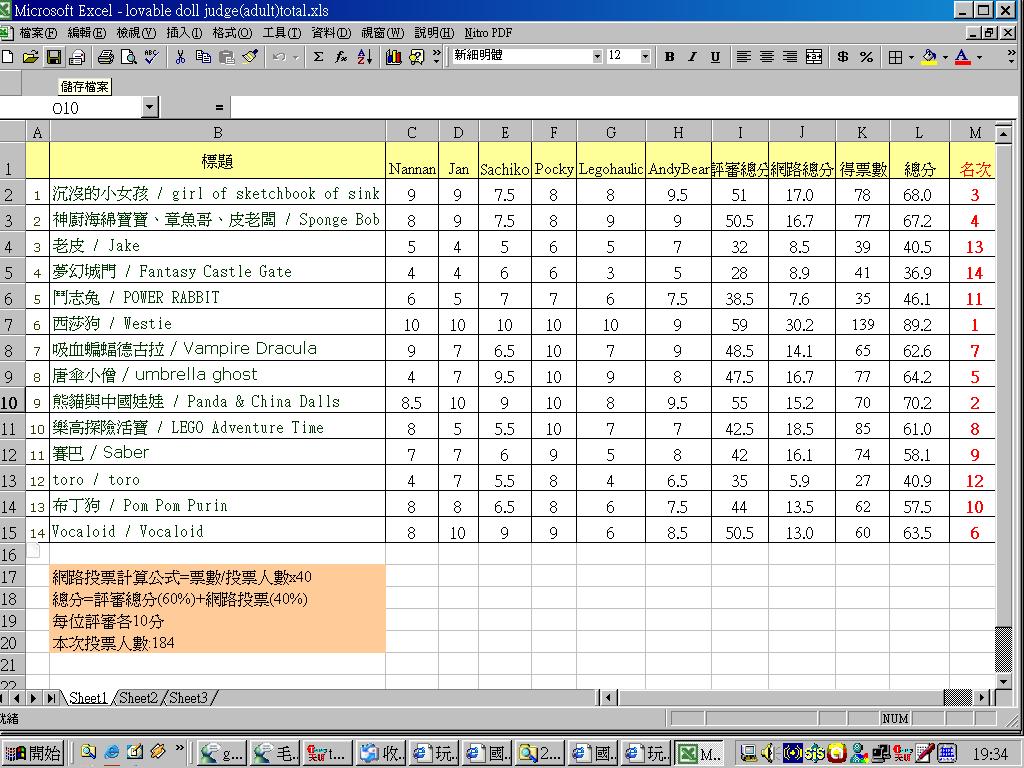The image size is (1024, 768).
Task: Open the font name dropdown
Action: [x=597, y=57]
